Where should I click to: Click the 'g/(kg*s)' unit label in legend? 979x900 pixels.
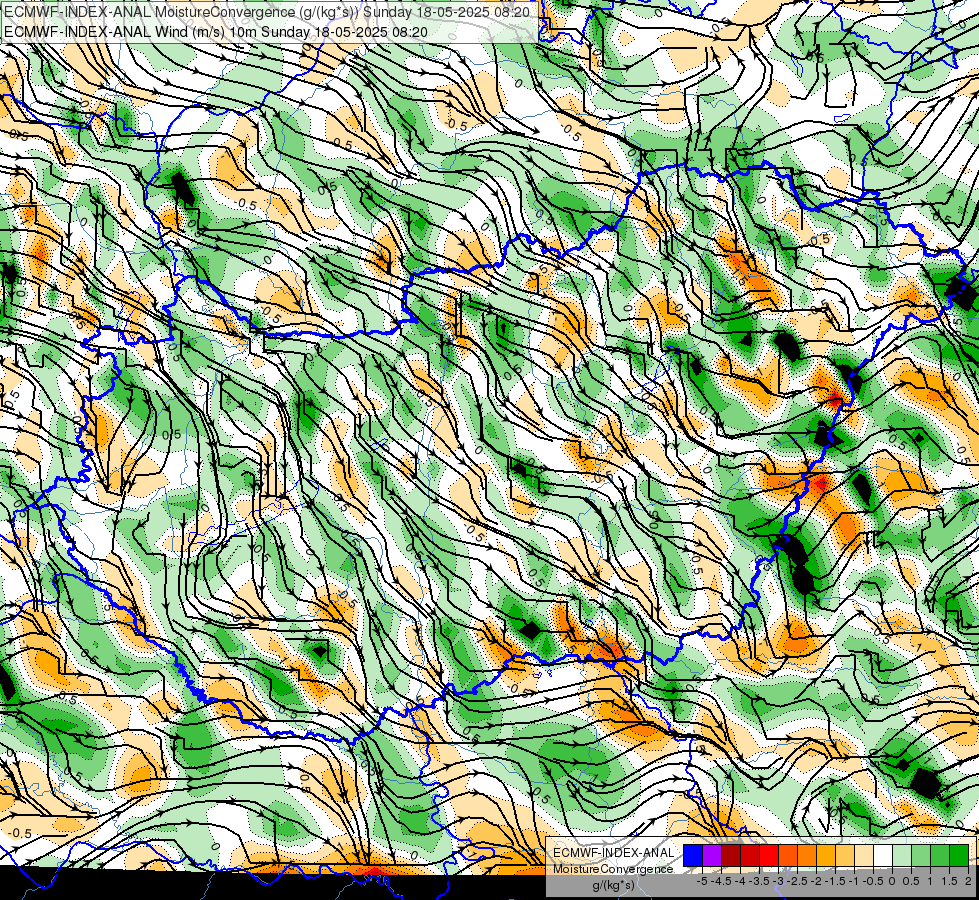point(614,886)
